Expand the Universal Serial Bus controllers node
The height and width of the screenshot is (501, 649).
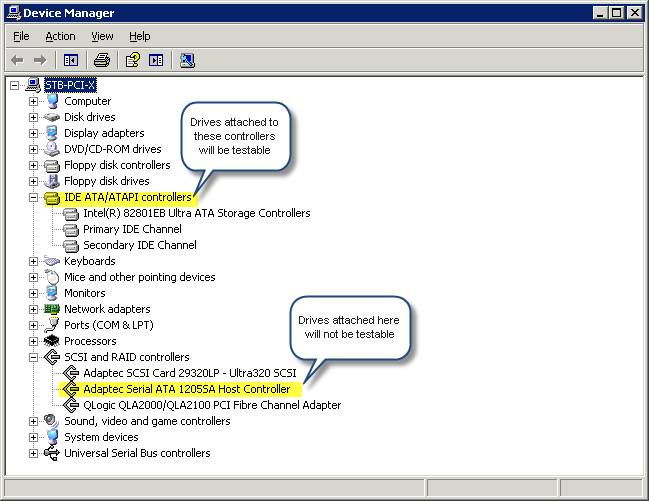coord(33,453)
